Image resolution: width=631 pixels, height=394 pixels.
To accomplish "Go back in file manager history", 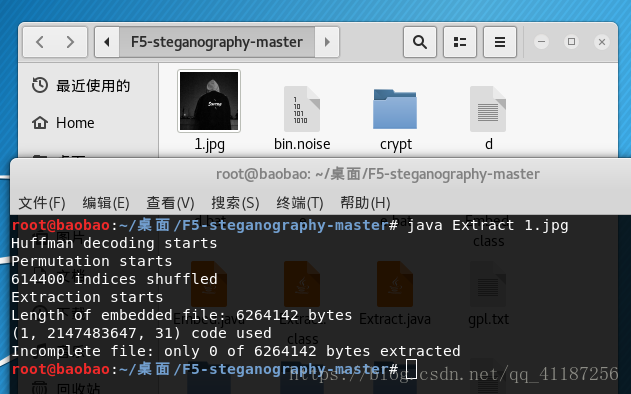I will [x=39, y=42].
